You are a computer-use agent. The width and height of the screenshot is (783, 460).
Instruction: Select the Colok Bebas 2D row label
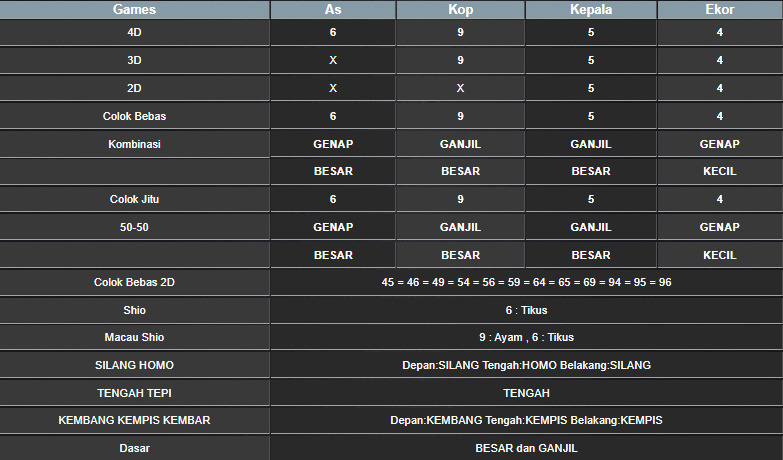point(134,282)
